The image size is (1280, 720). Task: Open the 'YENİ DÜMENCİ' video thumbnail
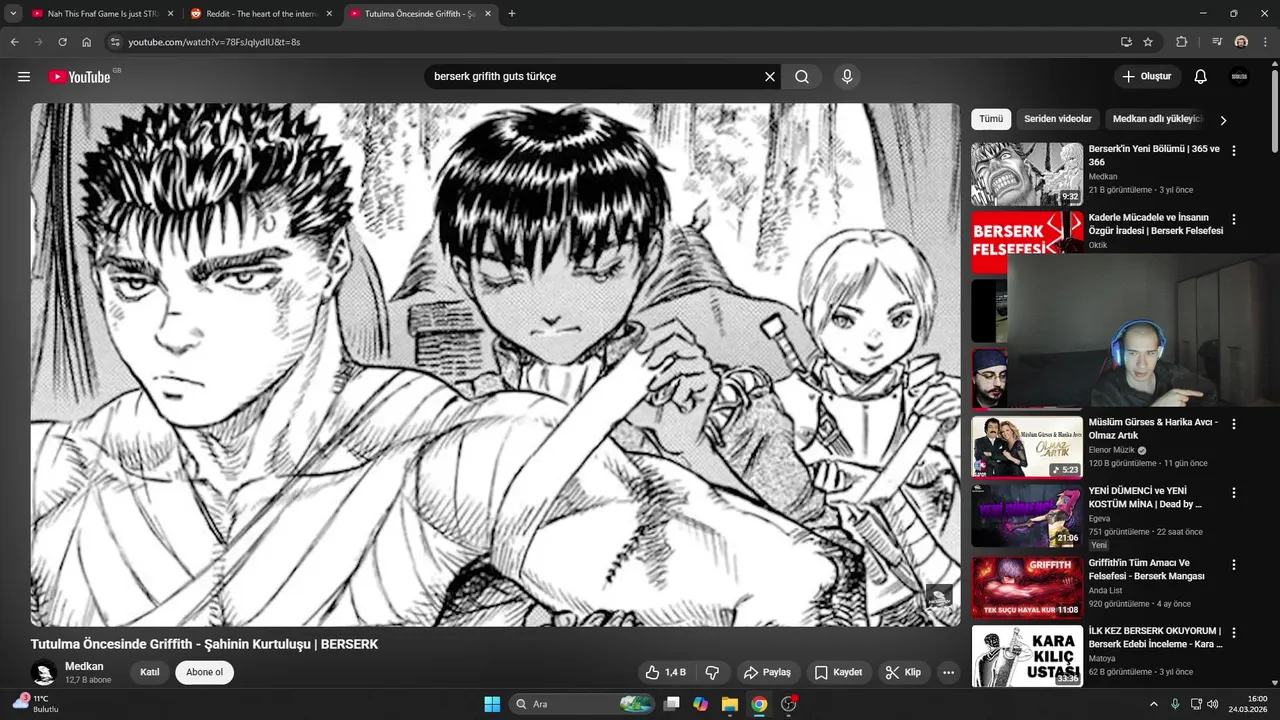pyautogui.click(x=1027, y=516)
